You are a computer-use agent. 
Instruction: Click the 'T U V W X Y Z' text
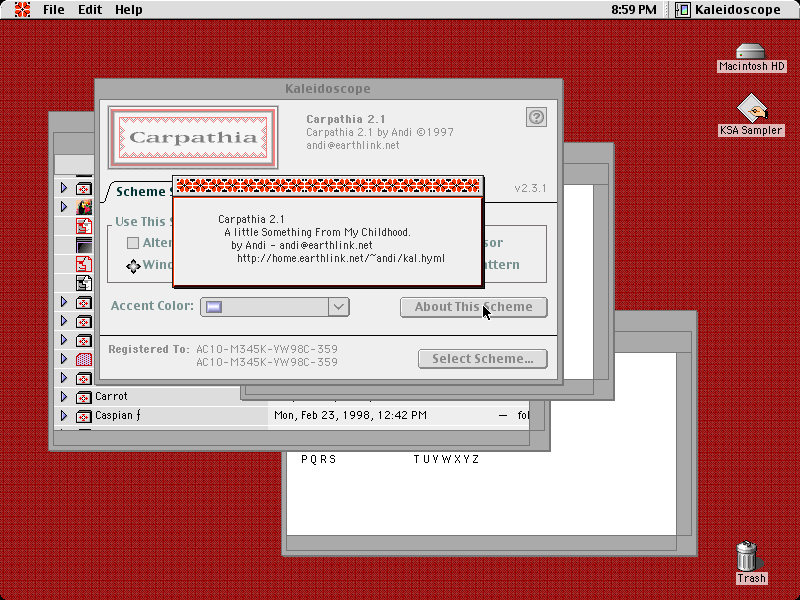click(446, 460)
